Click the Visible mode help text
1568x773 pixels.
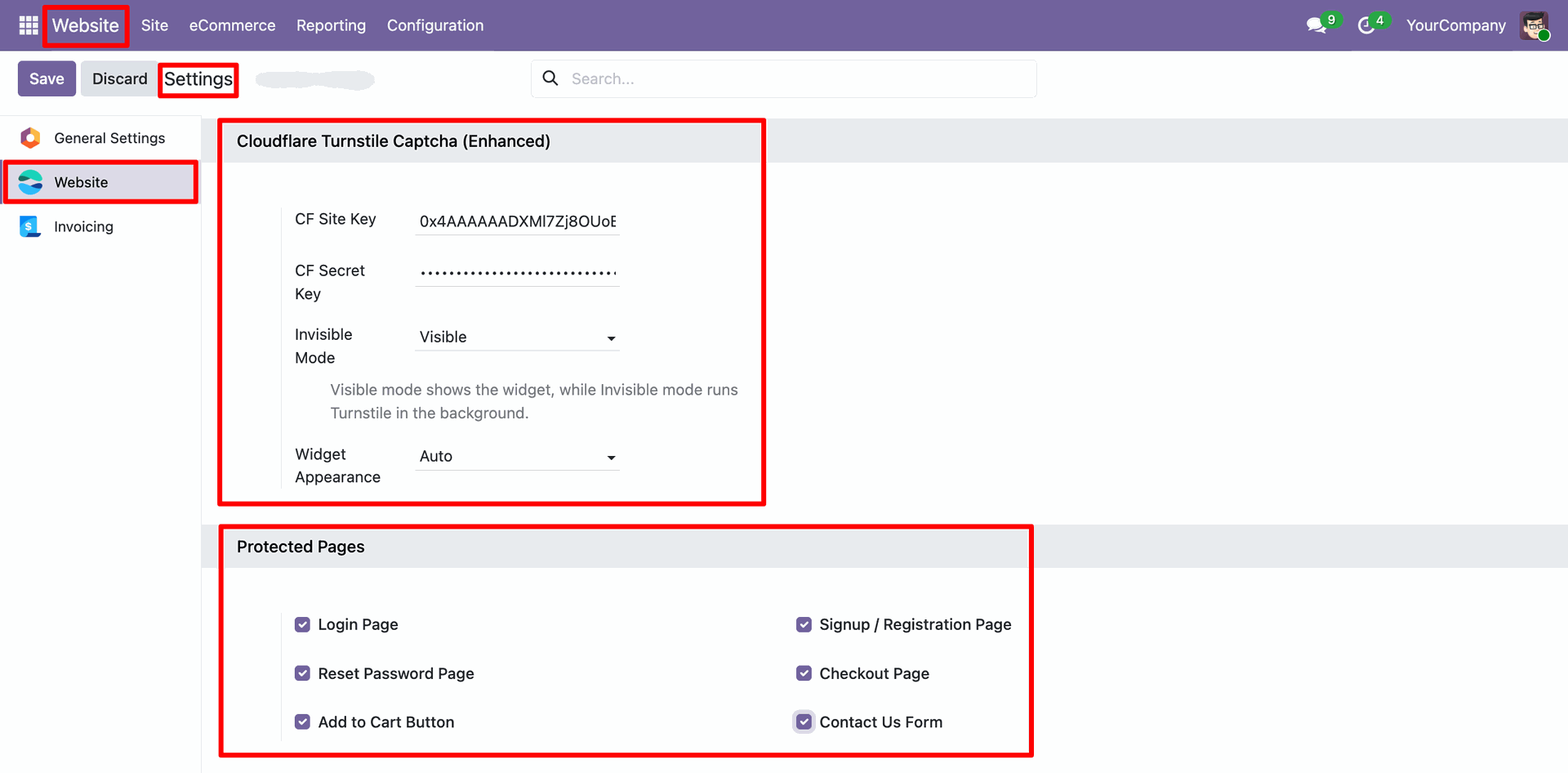tap(534, 401)
